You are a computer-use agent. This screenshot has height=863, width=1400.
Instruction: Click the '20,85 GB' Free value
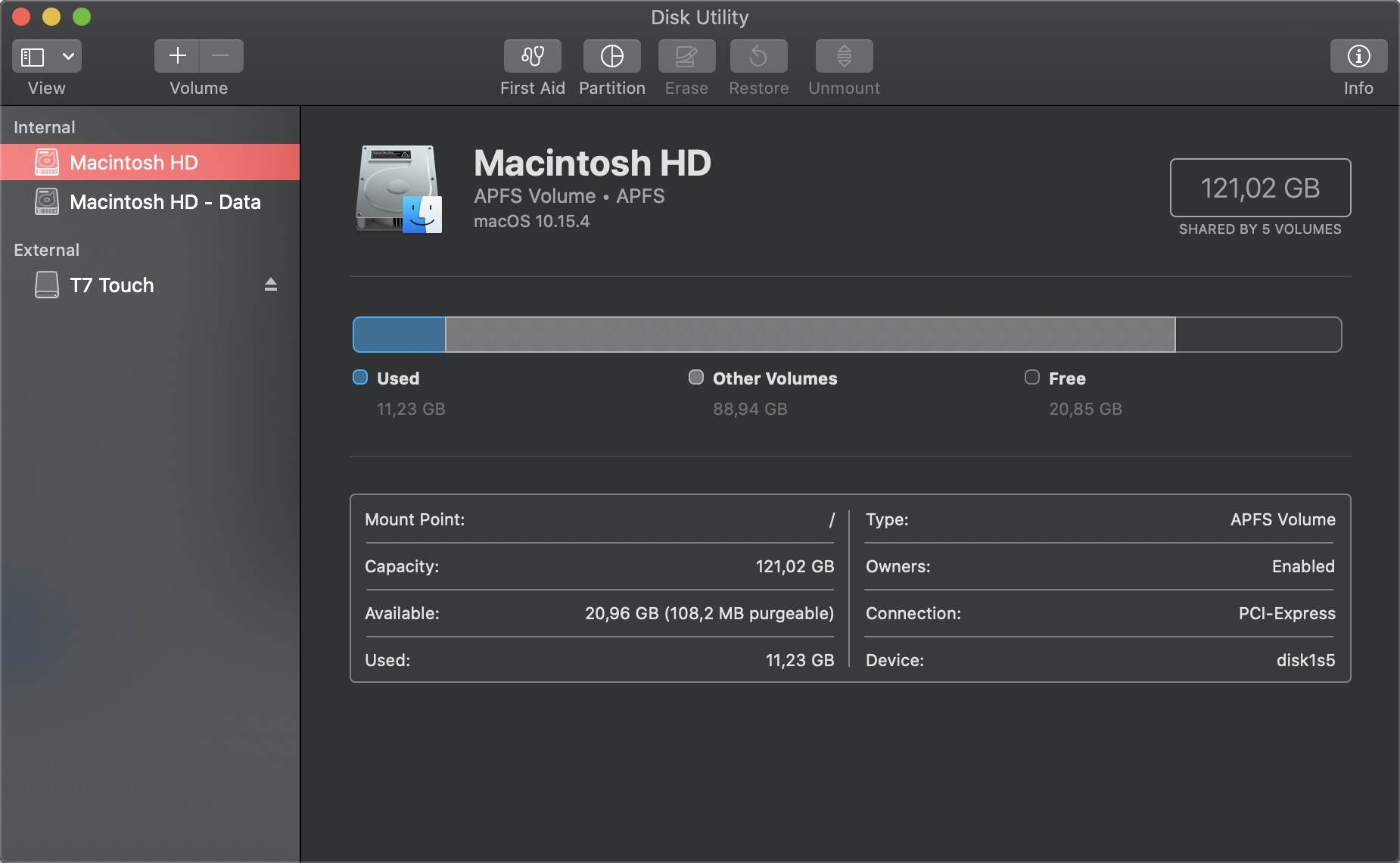[x=1085, y=409]
